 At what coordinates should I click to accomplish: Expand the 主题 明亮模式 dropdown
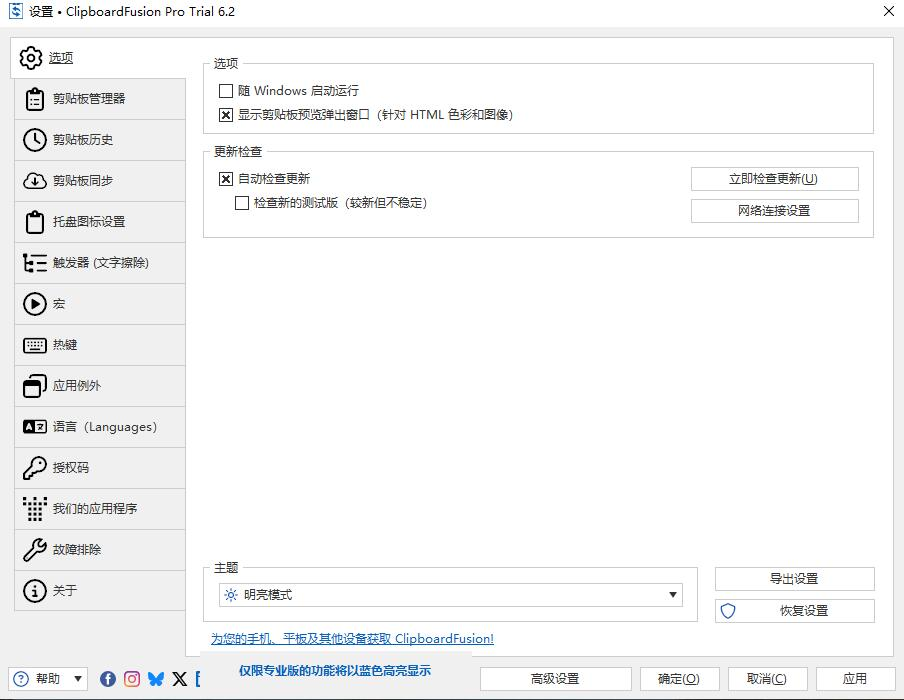(x=450, y=595)
